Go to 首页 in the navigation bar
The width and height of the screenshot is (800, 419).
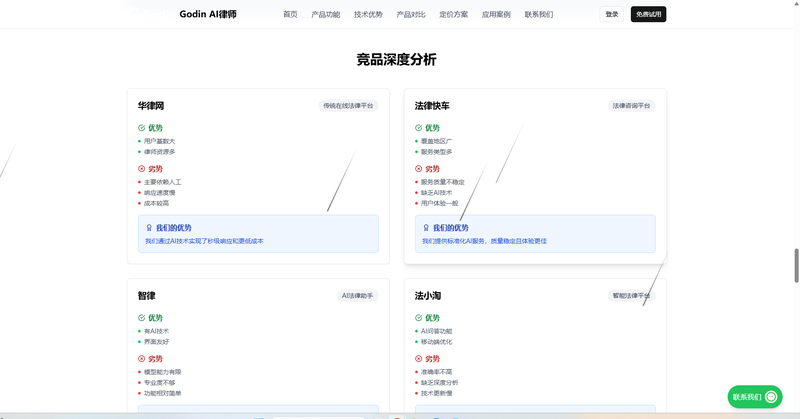(290, 14)
